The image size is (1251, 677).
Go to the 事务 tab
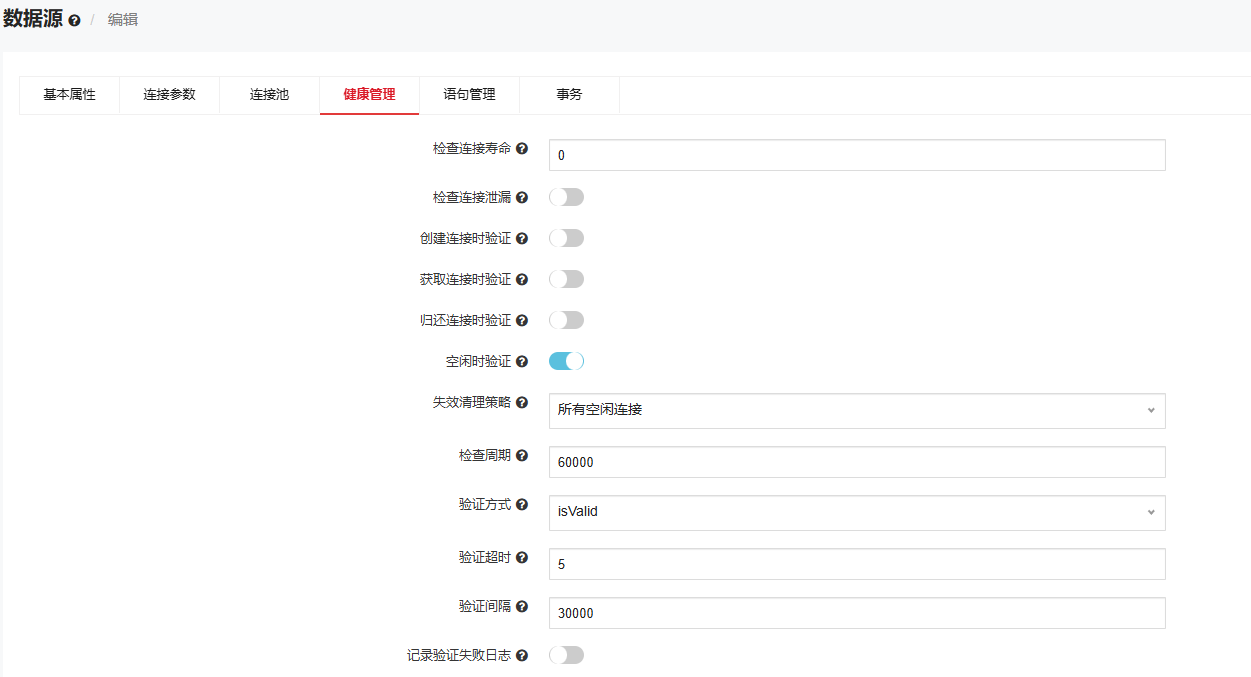pyautogui.click(x=570, y=95)
